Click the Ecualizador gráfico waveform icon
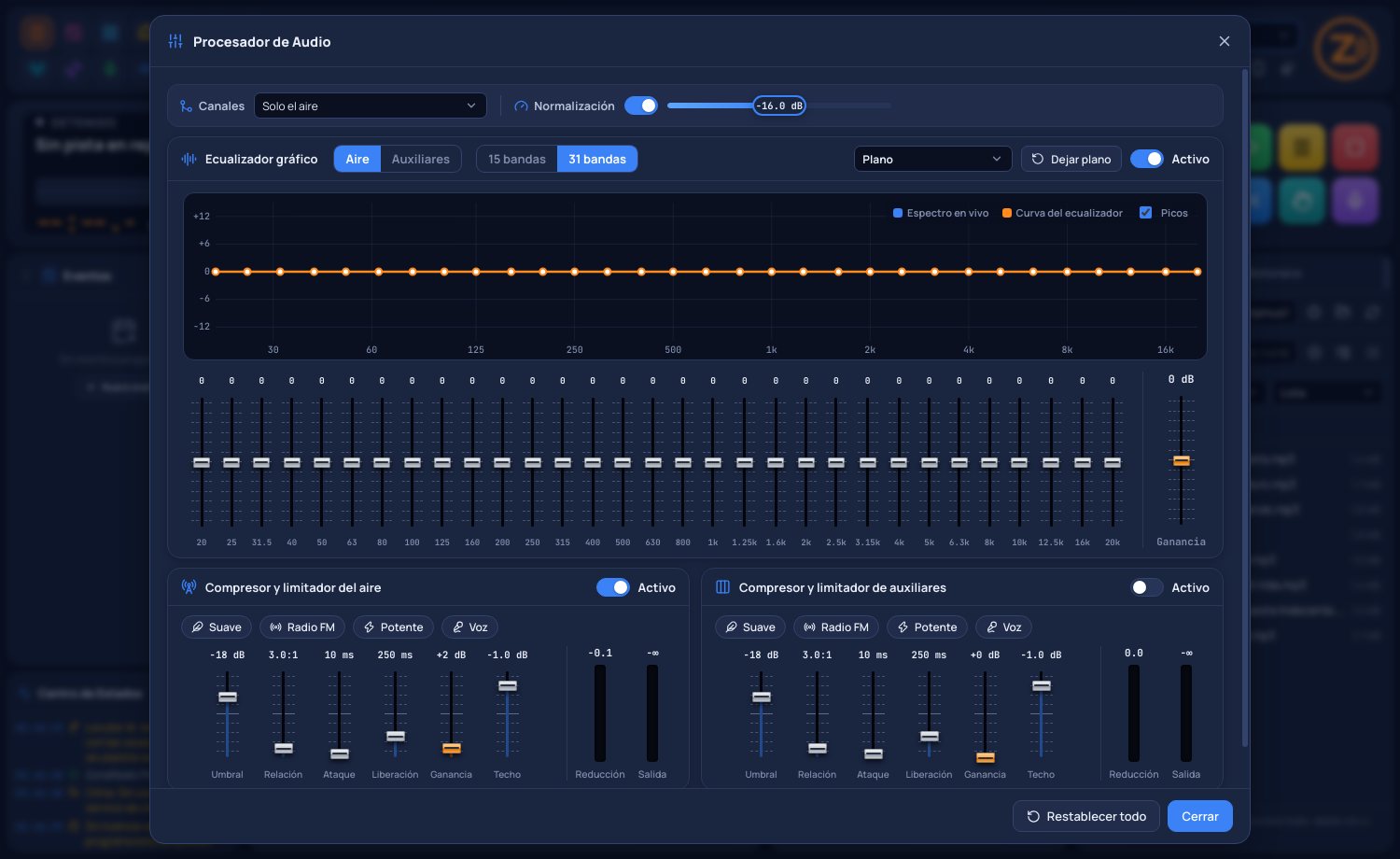The height and width of the screenshot is (859, 1400). coord(189,159)
